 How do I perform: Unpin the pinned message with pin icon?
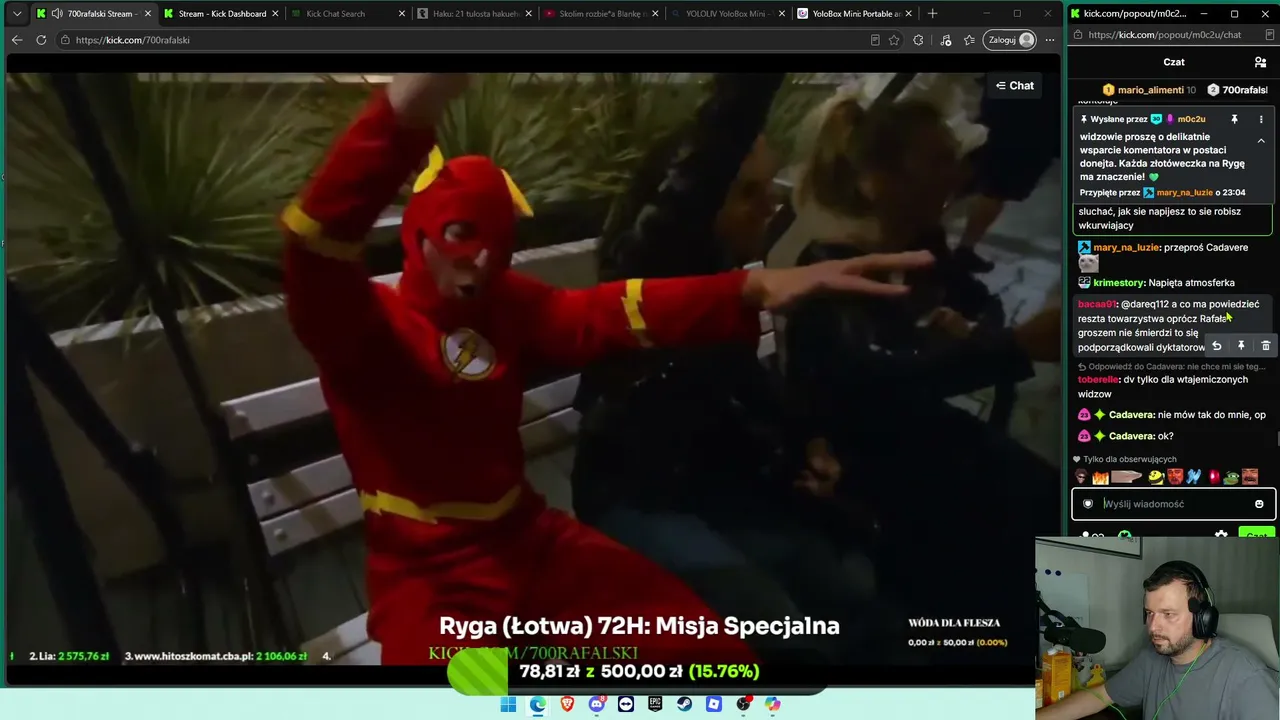(1235, 120)
